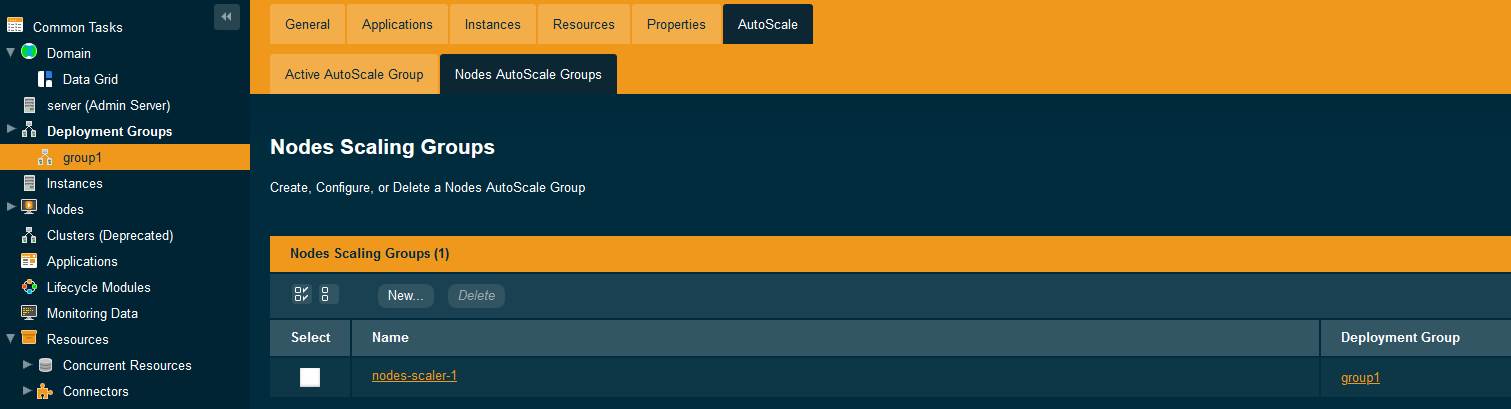Switch to the Resources tab
This screenshot has width=1511, height=409.
(584, 24)
